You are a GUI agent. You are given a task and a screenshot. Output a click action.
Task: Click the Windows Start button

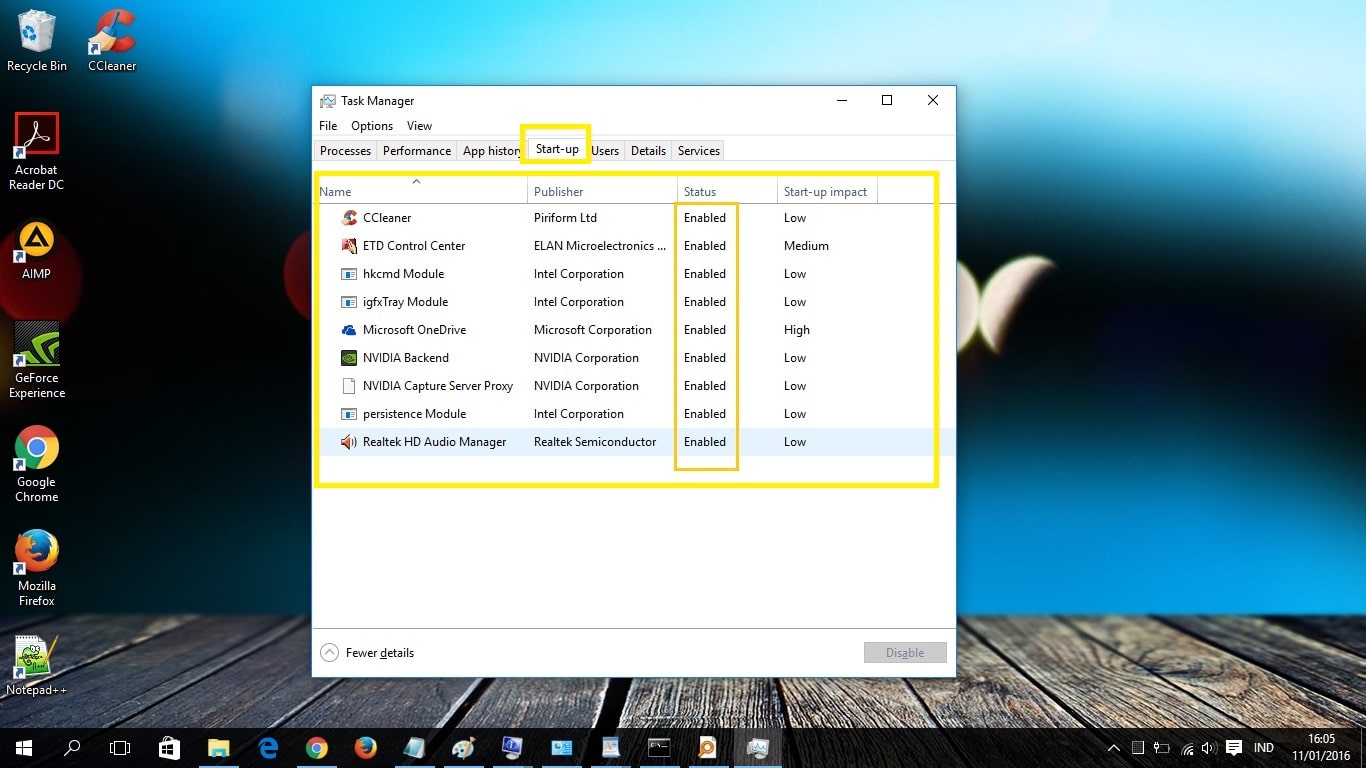pos(23,747)
